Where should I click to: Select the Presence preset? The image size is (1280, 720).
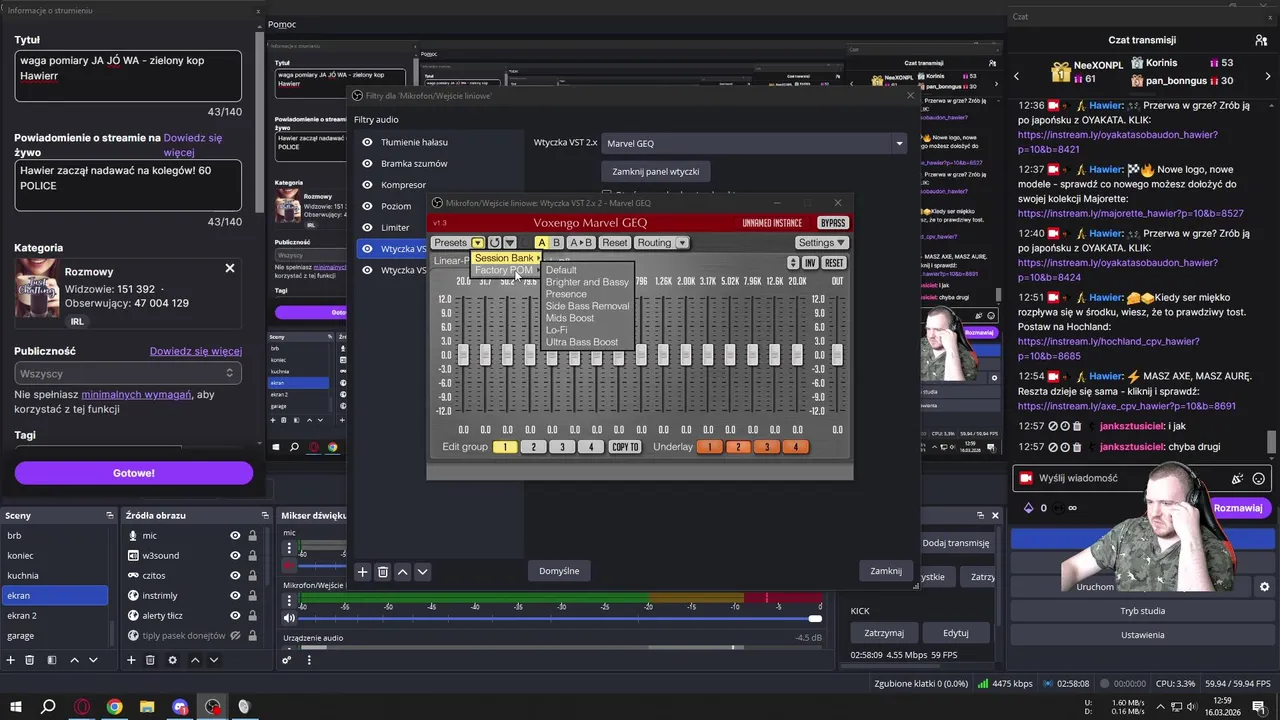pyautogui.click(x=566, y=294)
